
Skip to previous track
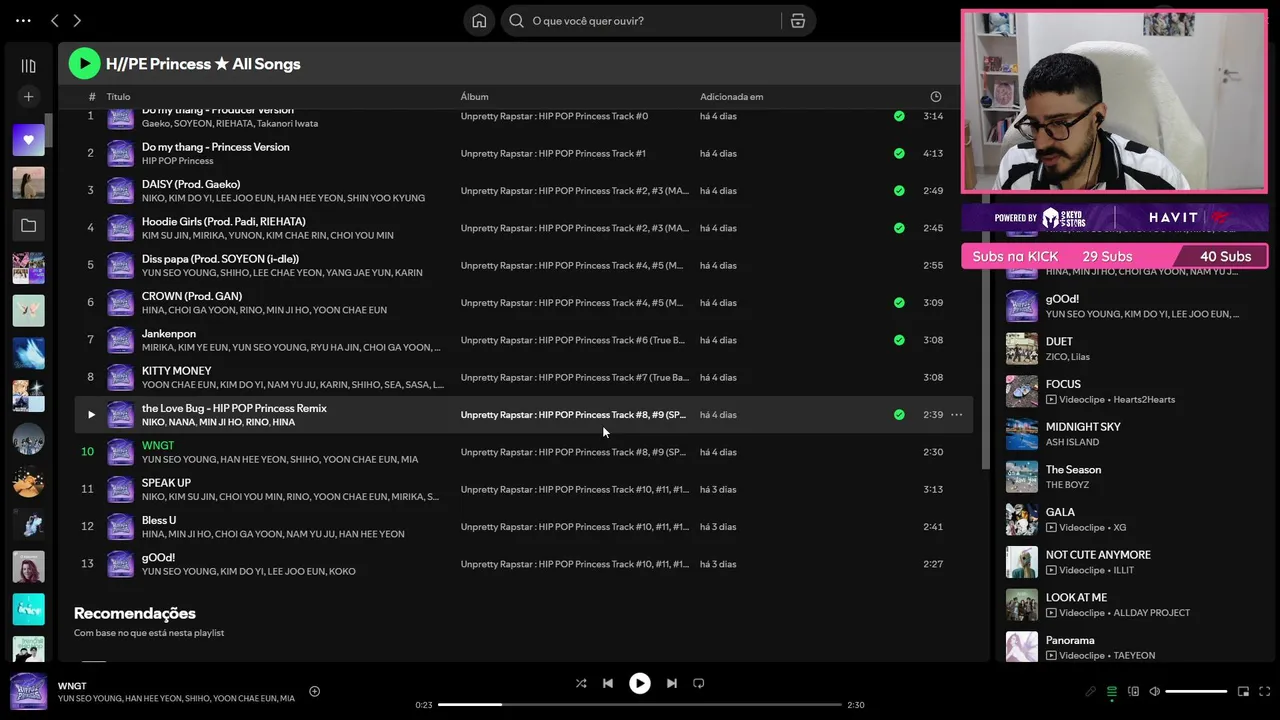[608, 683]
